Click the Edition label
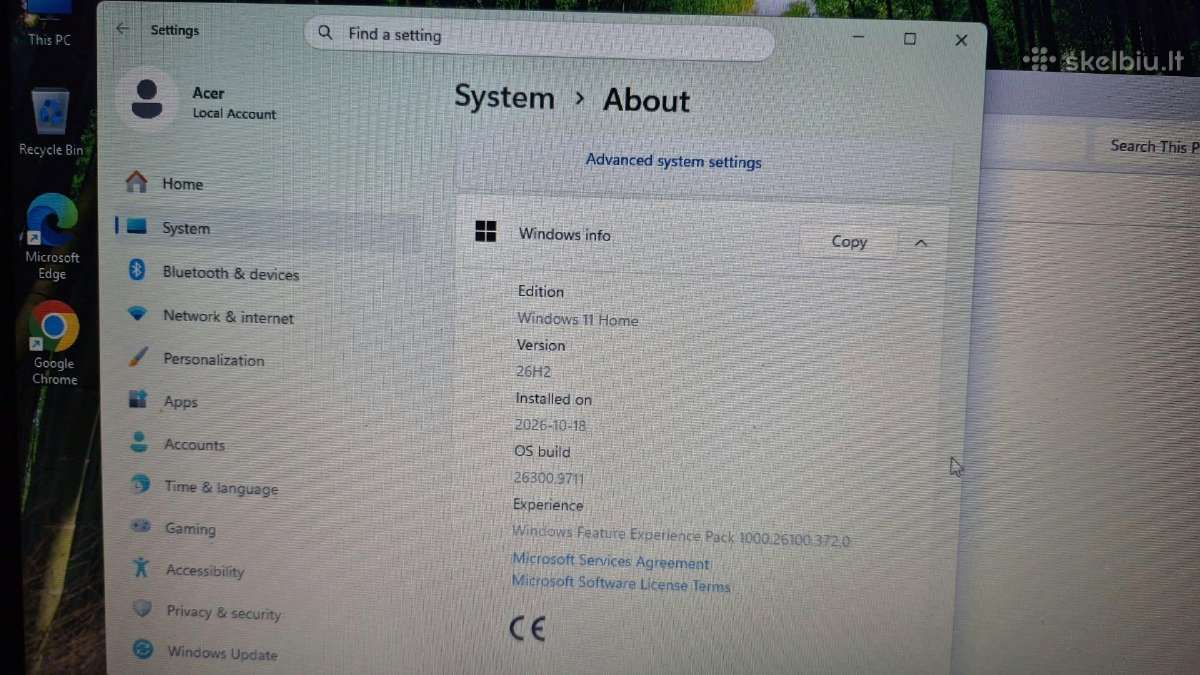 coord(541,292)
